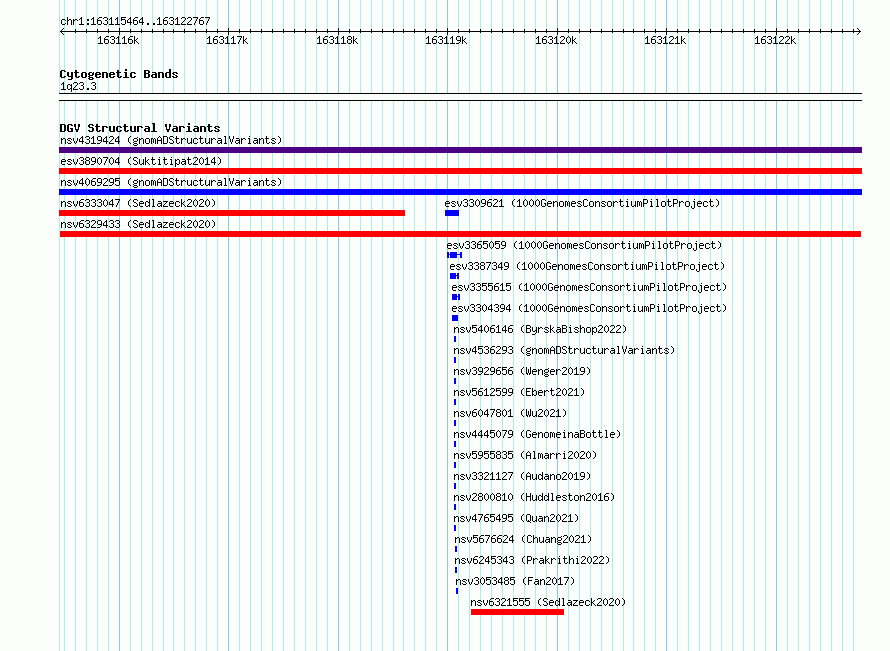Click the 163117k ruler tick label
The image size is (890, 651).
[x=227, y=40]
